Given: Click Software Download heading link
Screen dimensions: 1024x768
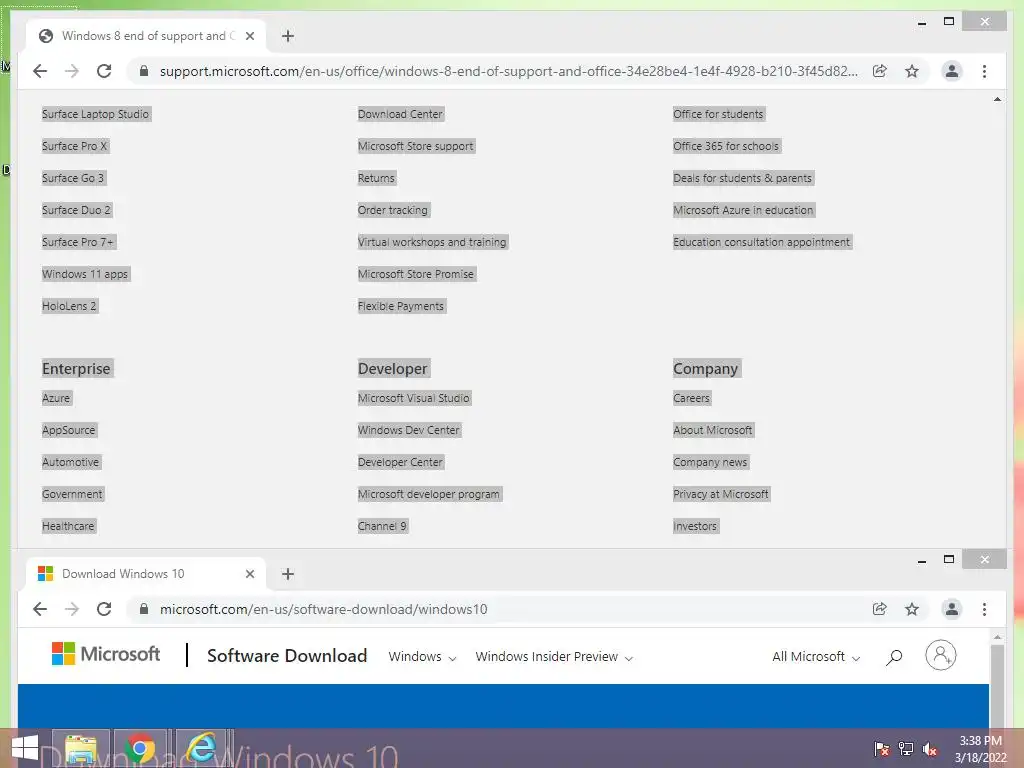Looking at the screenshot, I should (287, 656).
